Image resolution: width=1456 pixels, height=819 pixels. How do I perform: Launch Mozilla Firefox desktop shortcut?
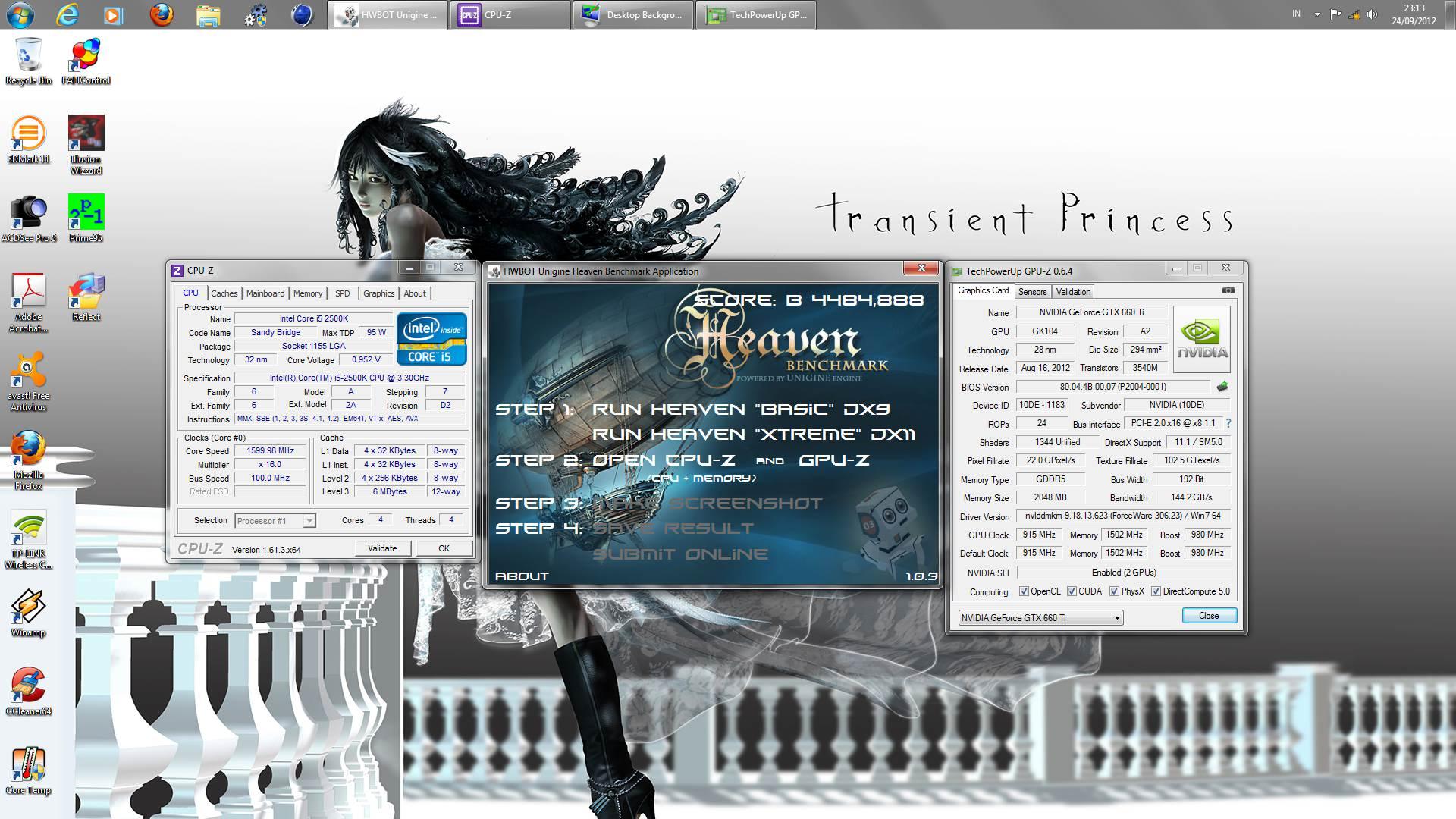(x=29, y=461)
